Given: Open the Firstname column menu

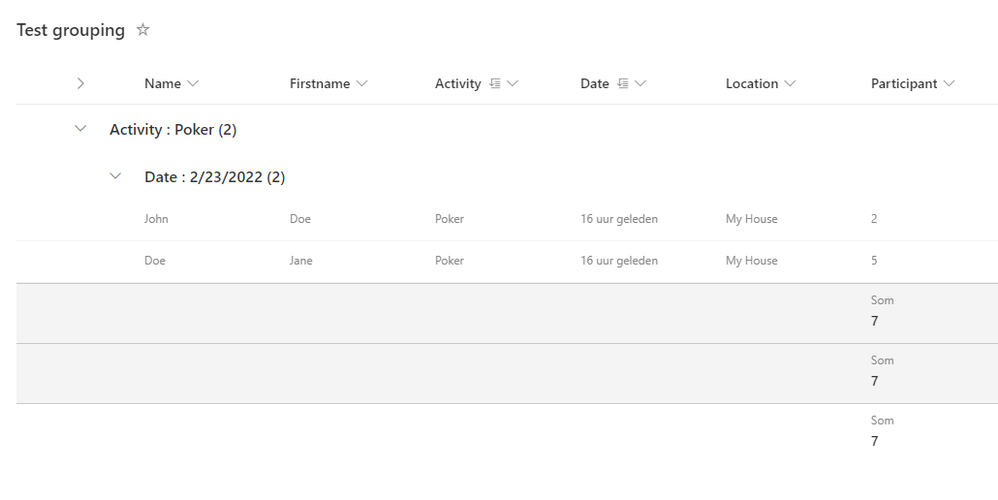Looking at the screenshot, I should [x=362, y=84].
